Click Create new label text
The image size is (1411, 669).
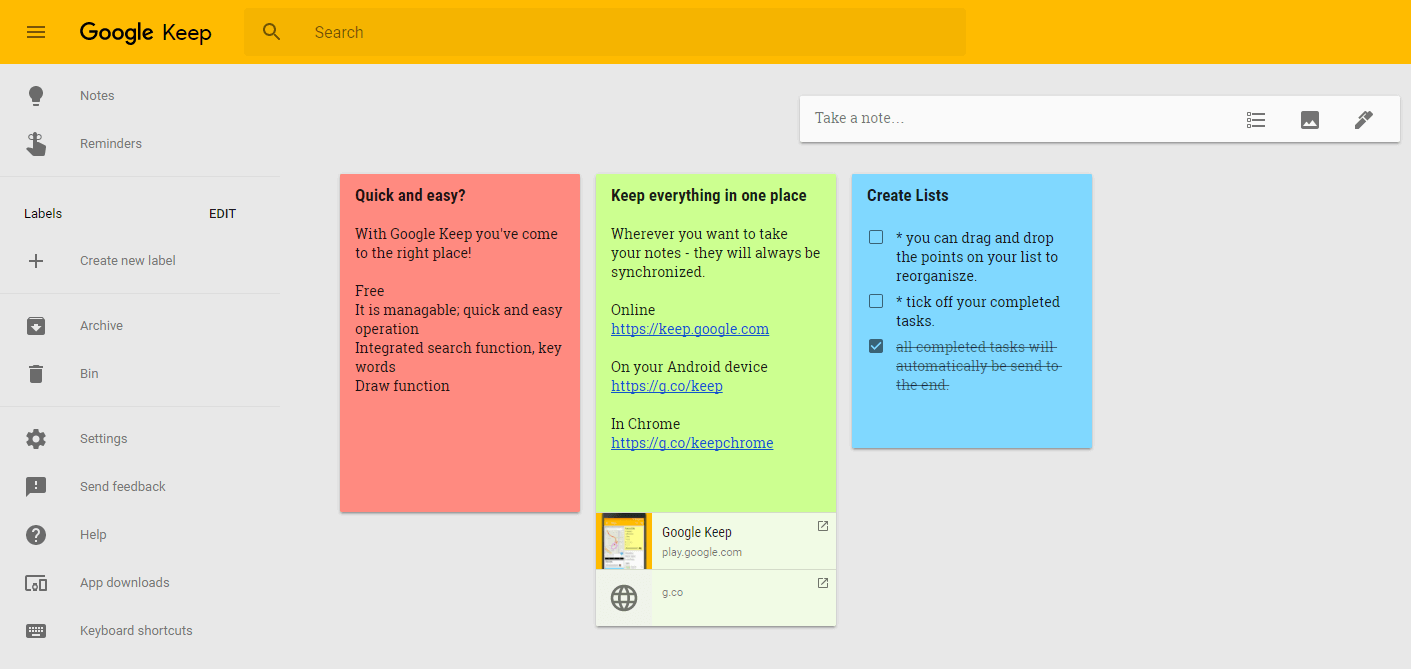coord(128,261)
